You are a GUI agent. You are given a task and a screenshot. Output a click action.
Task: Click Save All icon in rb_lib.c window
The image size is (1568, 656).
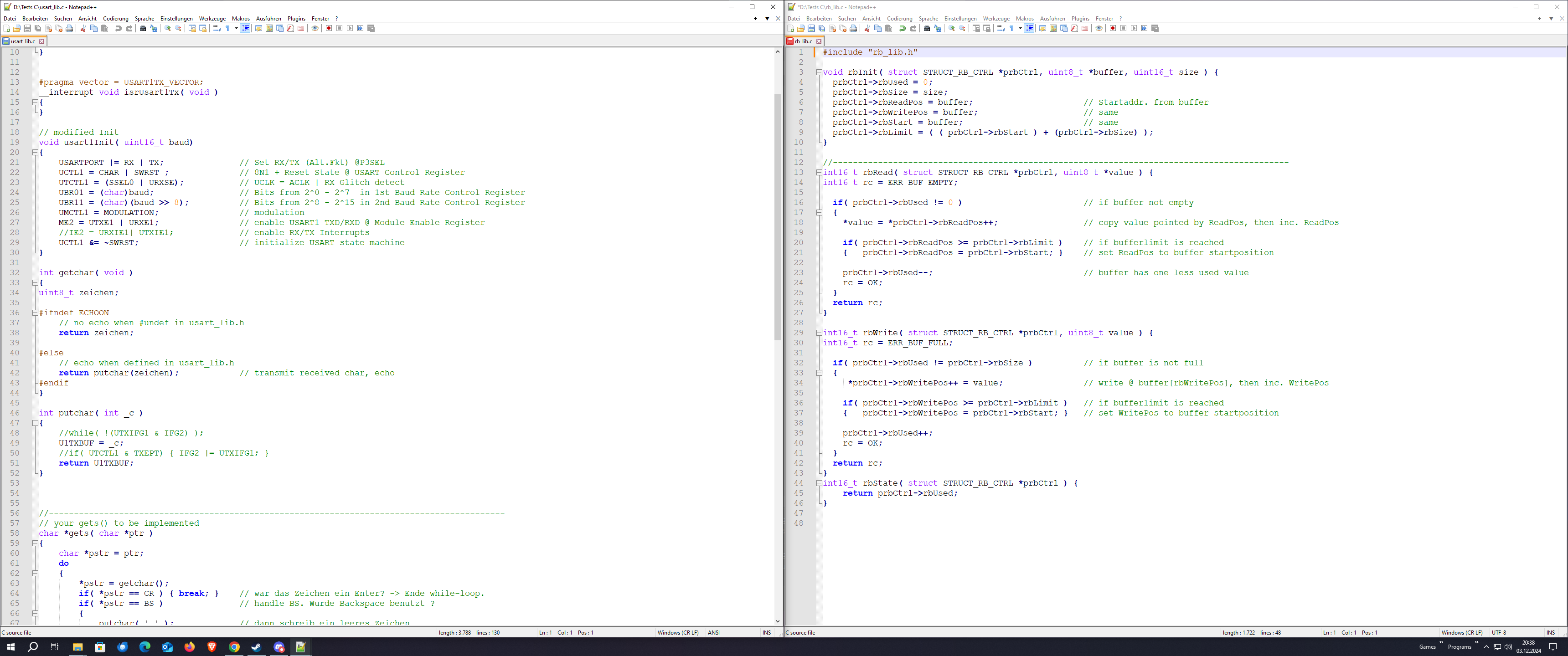coord(822,29)
